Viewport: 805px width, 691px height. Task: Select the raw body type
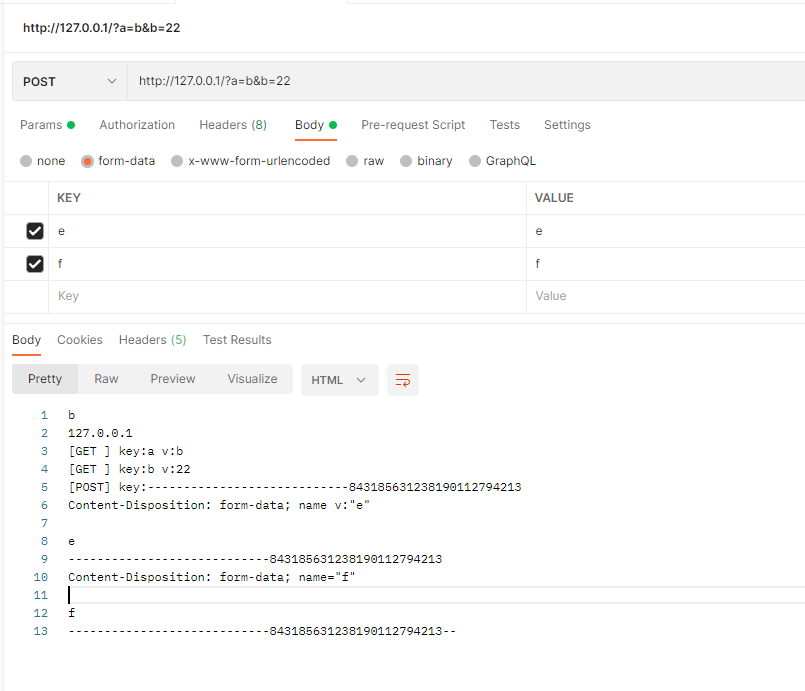(365, 161)
